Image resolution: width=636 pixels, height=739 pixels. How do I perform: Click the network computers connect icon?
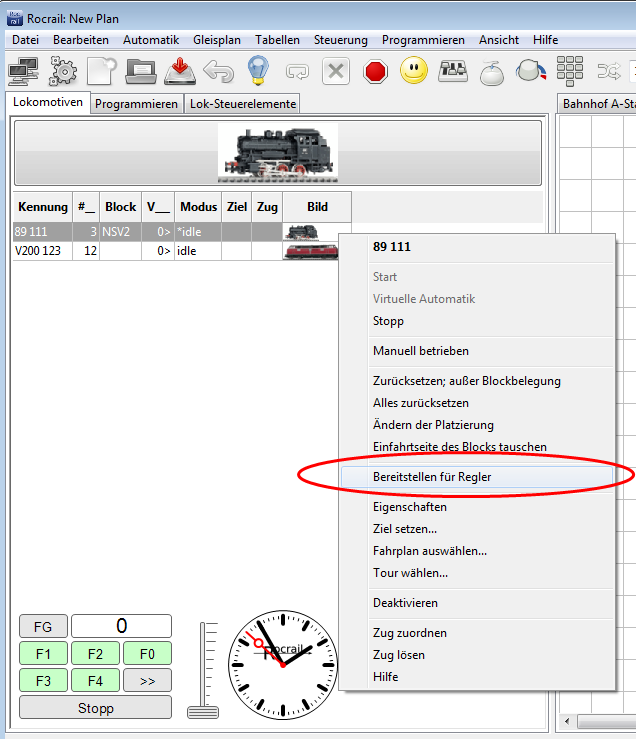[24, 71]
